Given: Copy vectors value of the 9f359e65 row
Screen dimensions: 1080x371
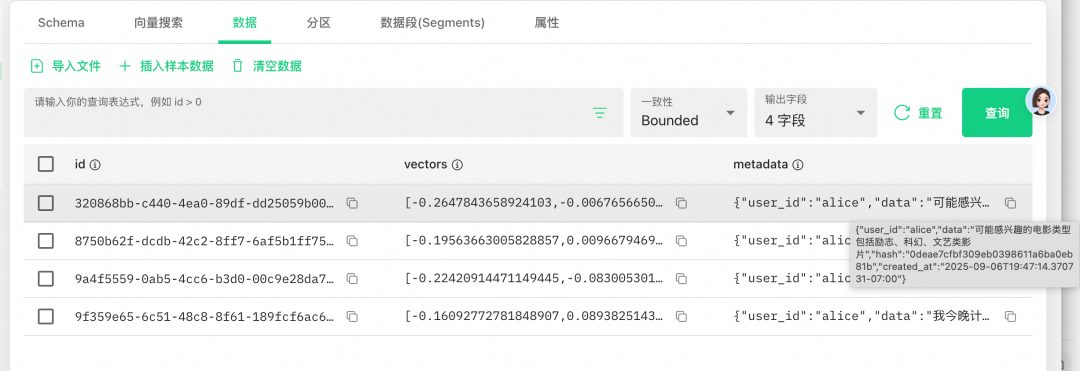Looking at the screenshot, I should point(681,317).
